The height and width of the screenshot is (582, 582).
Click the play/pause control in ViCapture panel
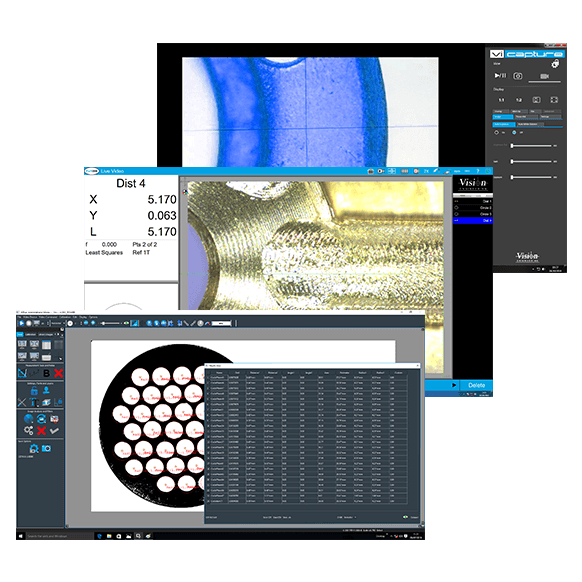click(500, 76)
